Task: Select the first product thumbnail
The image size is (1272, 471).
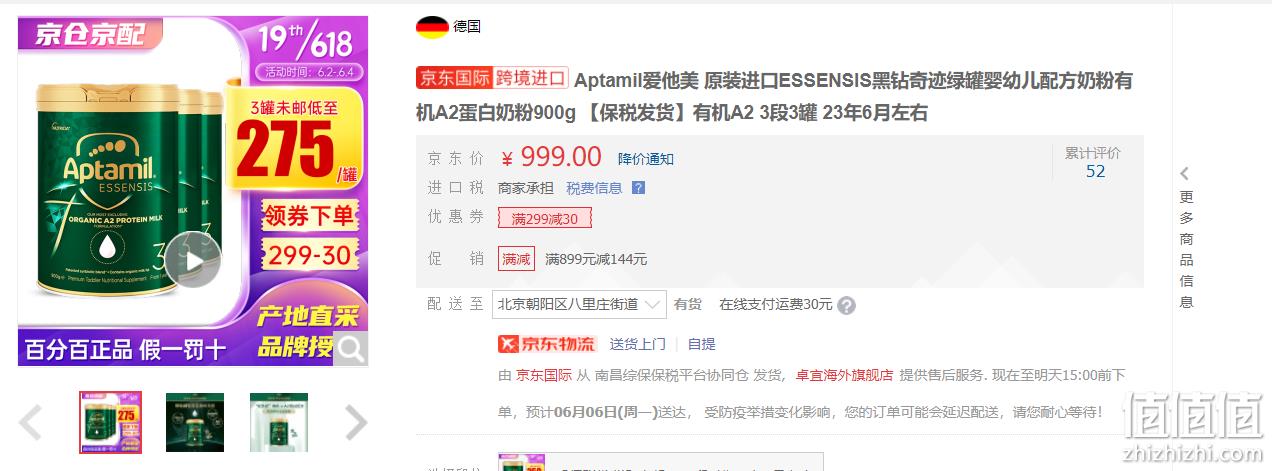Action: pyautogui.click(x=111, y=422)
